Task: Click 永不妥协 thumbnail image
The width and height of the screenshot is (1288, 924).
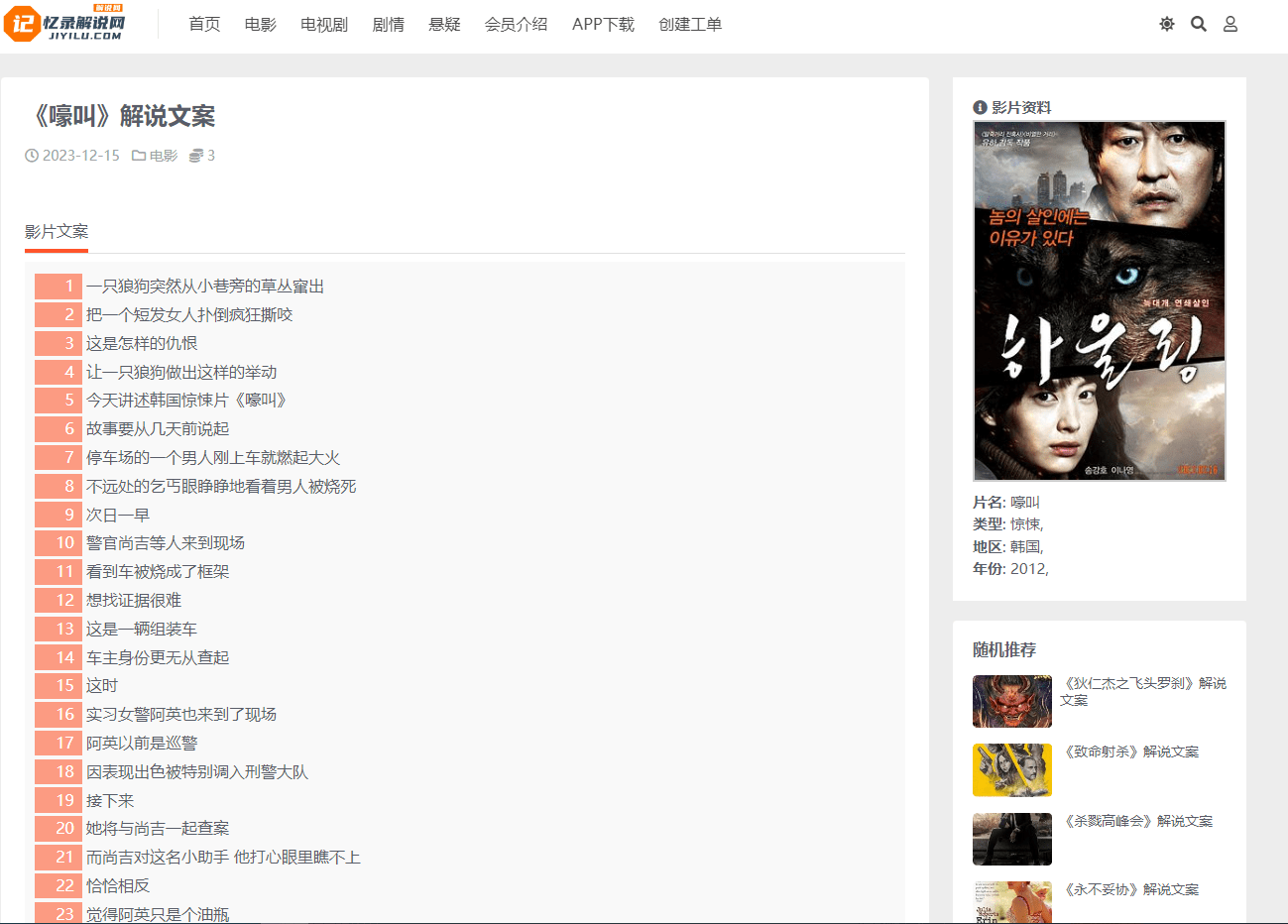Action: tap(1012, 902)
